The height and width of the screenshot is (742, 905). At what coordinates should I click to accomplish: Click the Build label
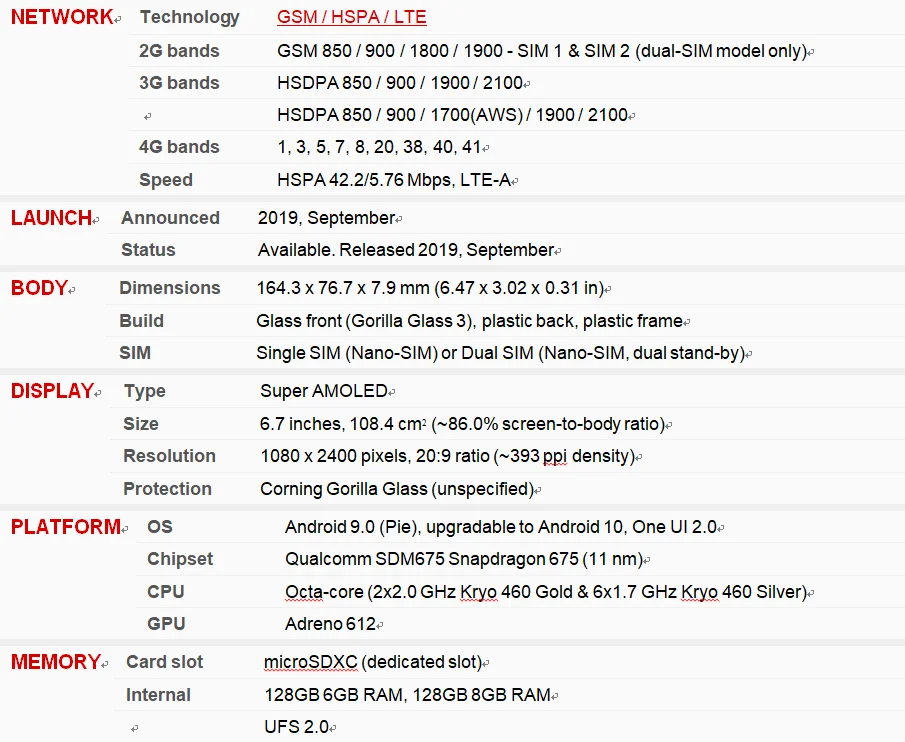141,321
